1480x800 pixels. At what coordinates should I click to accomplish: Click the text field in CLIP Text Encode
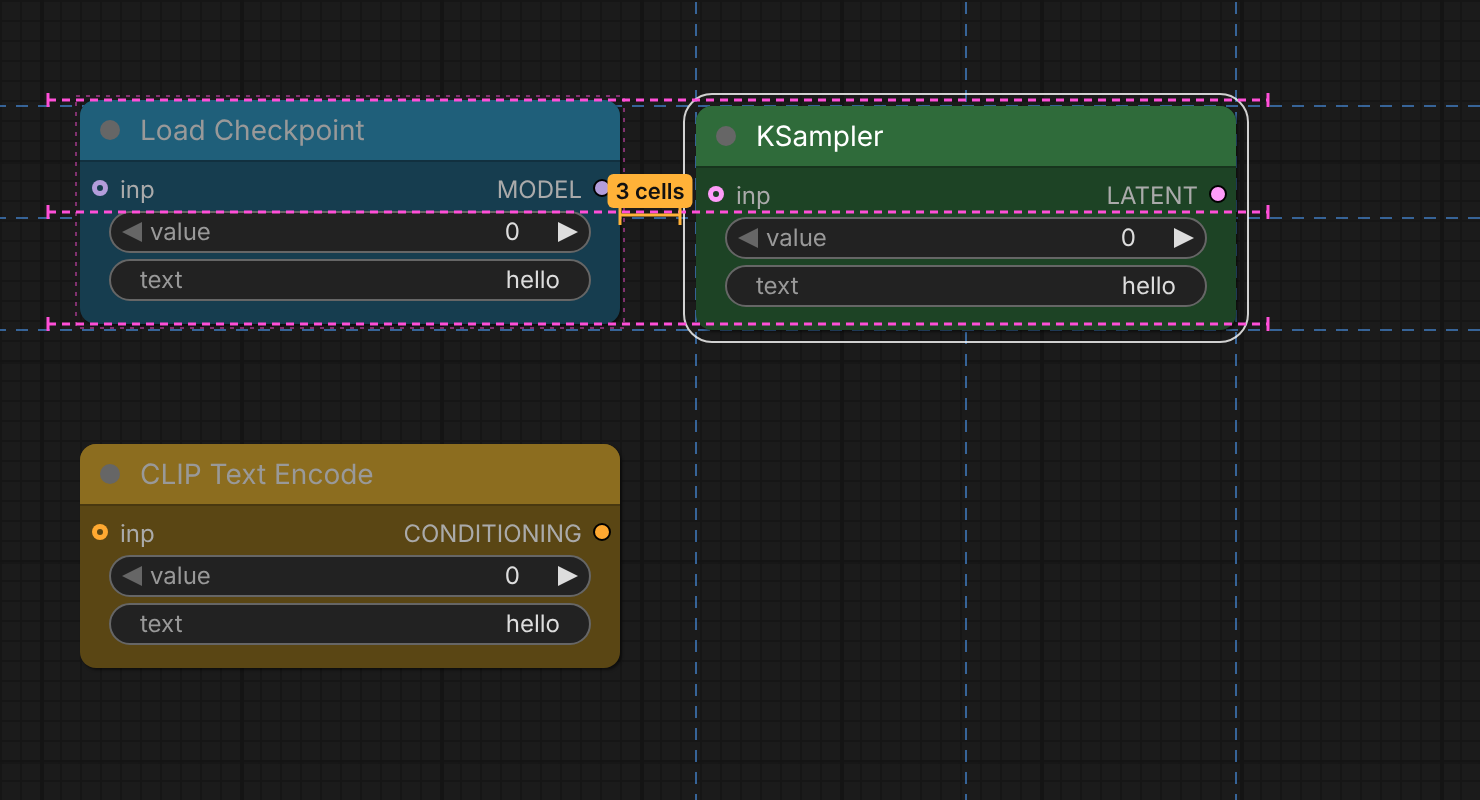pos(350,624)
